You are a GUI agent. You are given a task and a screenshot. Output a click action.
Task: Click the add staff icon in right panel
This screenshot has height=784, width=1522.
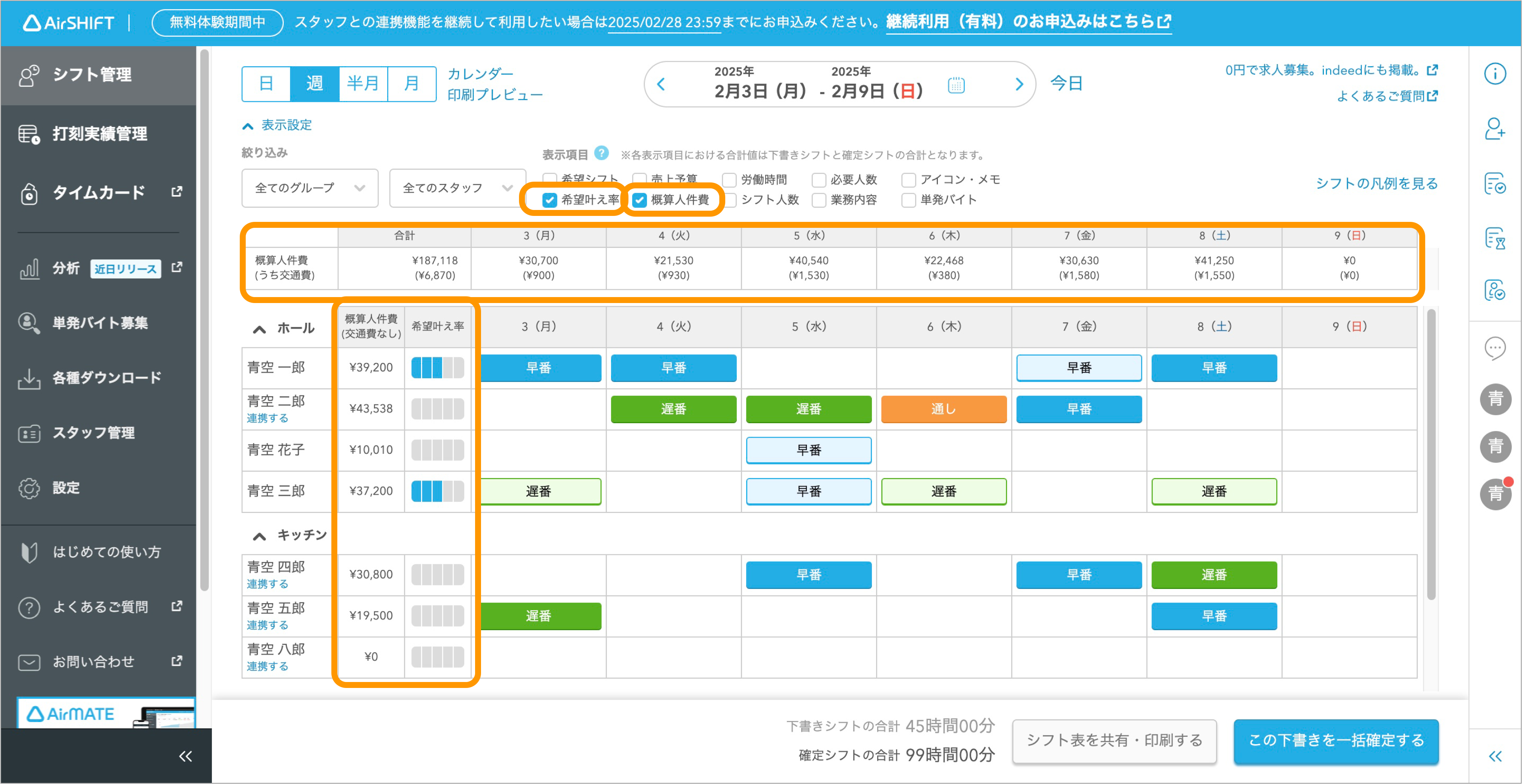(1495, 128)
